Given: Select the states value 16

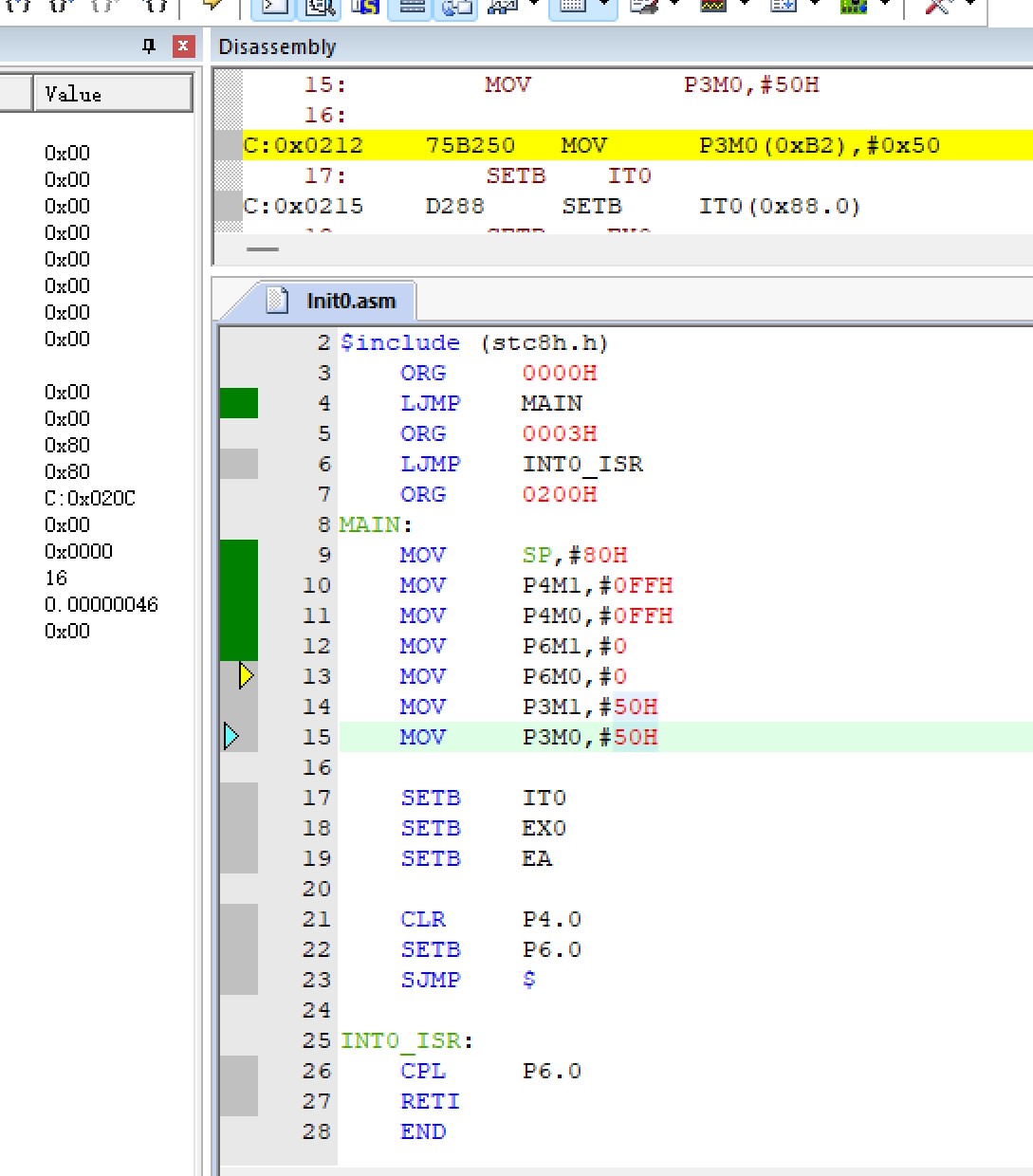Looking at the screenshot, I should (56, 578).
